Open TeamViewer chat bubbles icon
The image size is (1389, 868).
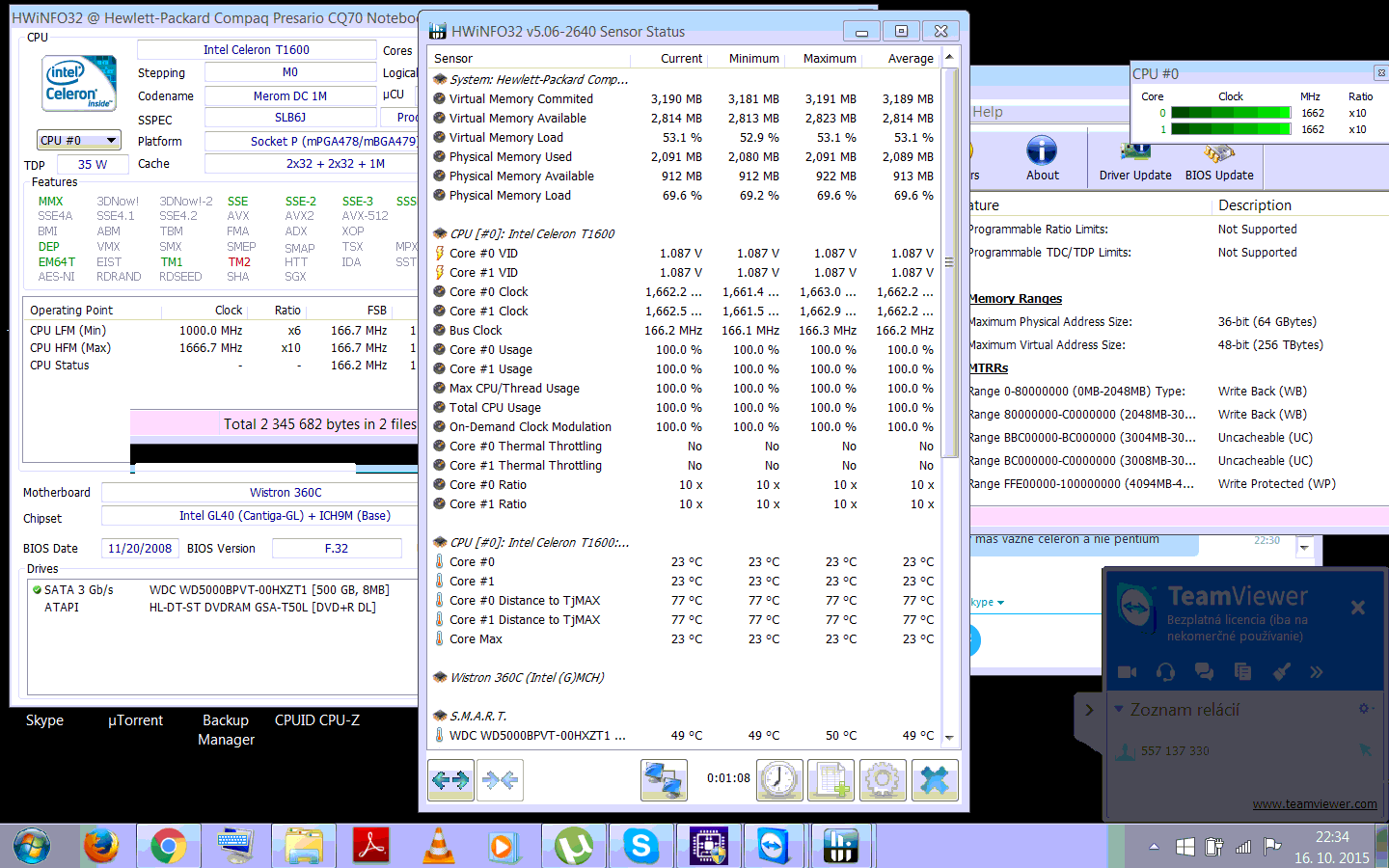[1204, 671]
